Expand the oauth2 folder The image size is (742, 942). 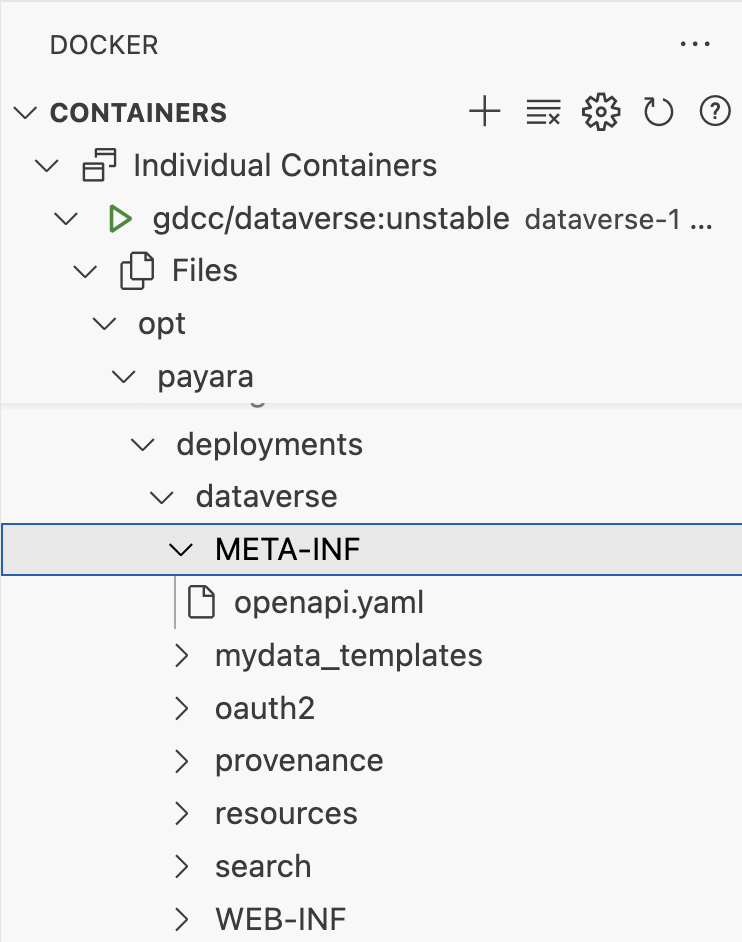[x=181, y=709]
